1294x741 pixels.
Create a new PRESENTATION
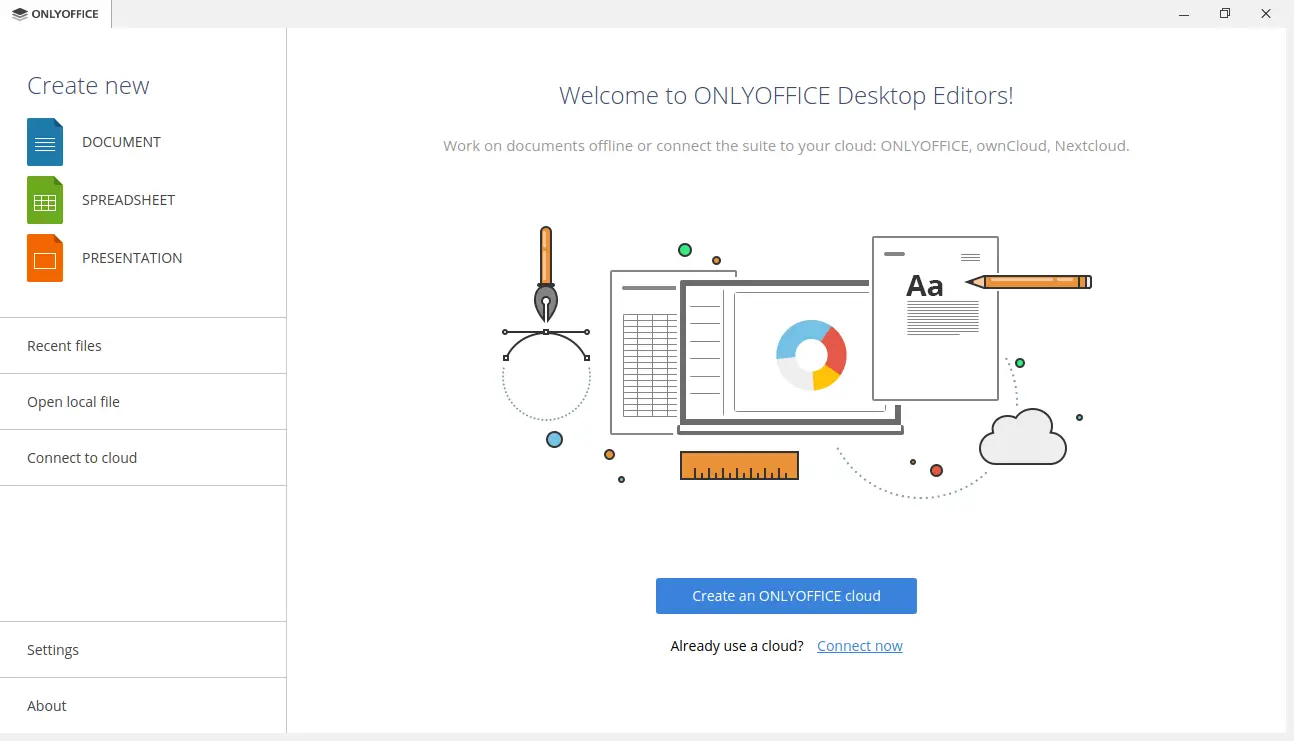[132, 258]
